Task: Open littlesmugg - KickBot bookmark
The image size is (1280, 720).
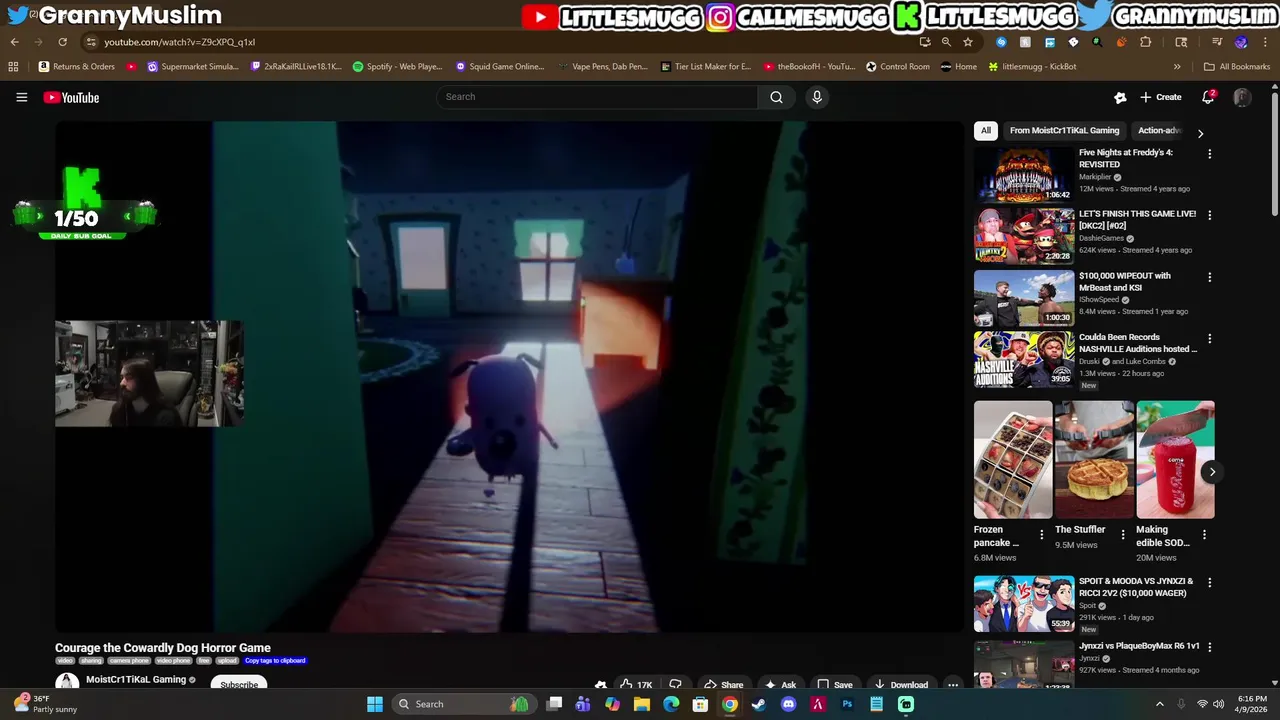Action: coord(1032,67)
